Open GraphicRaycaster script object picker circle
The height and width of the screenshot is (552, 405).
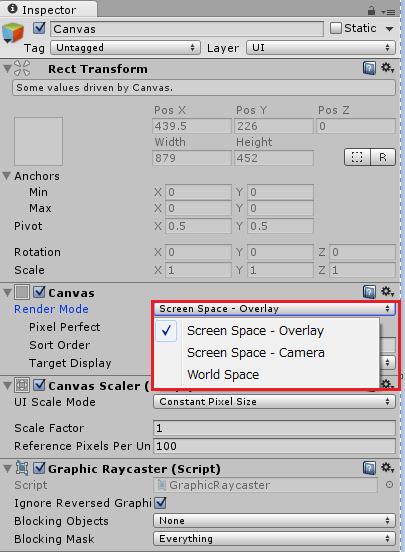[389, 485]
